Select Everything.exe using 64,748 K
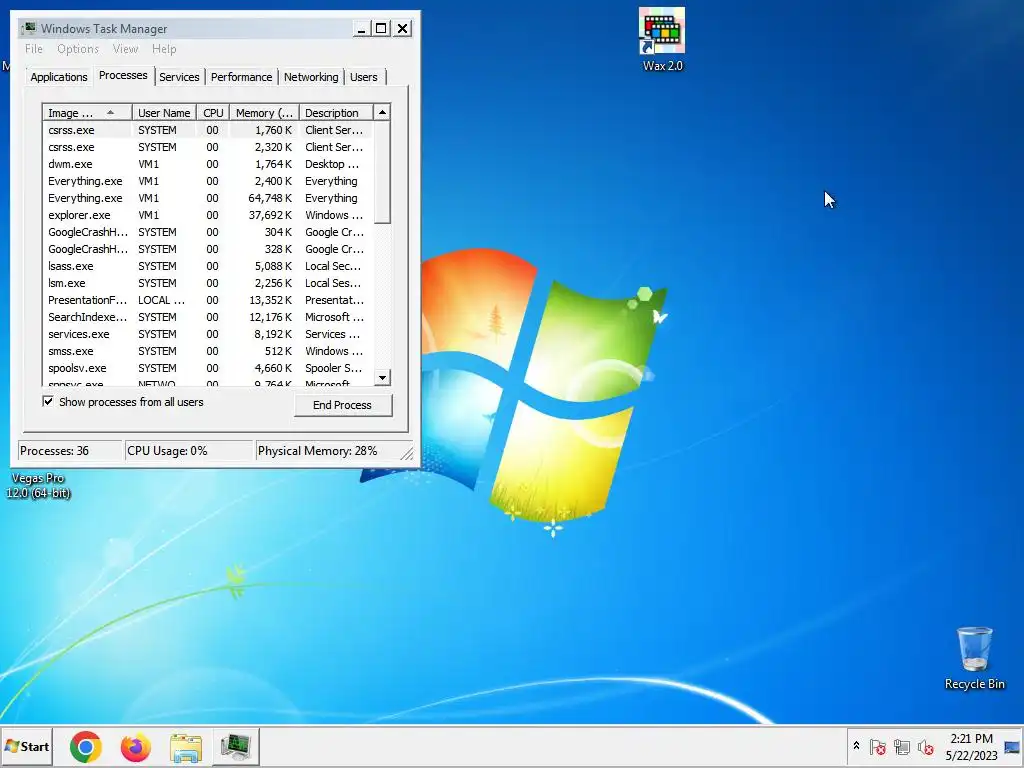 click(208, 198)
